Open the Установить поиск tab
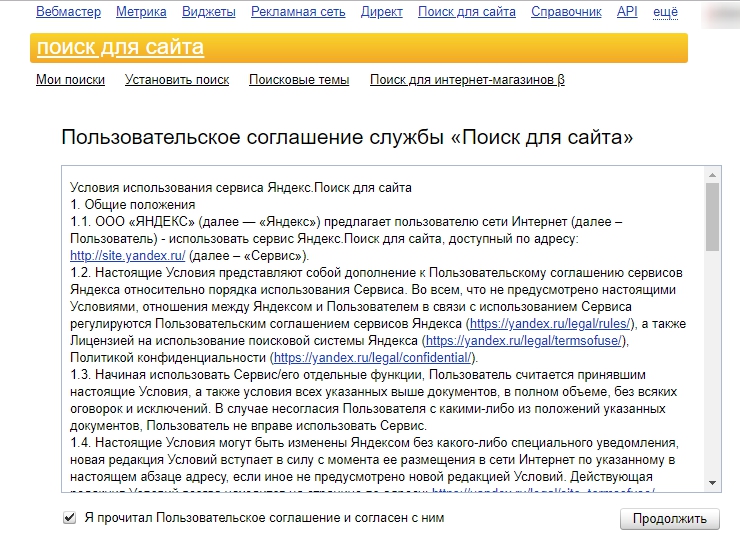 coord(177,80)
